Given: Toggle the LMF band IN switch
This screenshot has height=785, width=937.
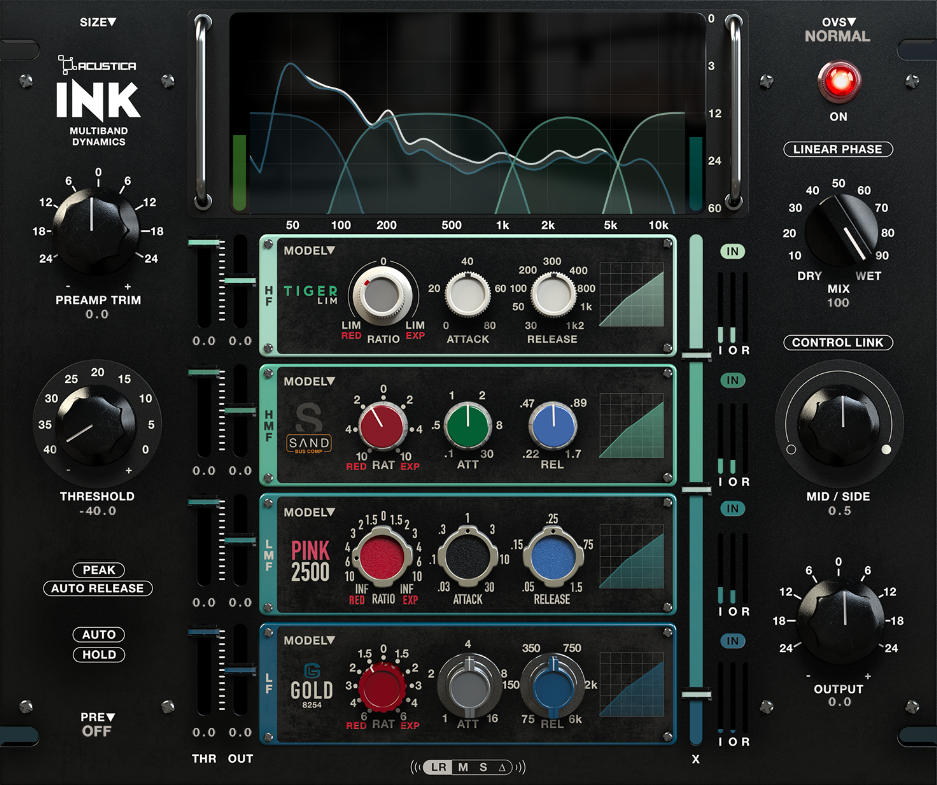Looking at the screenshot, I should [x=733, y=509].
